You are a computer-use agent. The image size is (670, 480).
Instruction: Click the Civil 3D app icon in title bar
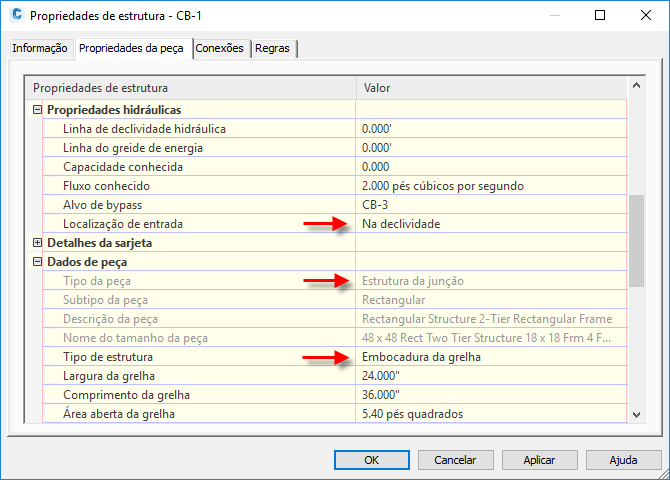tap(17, 15)
